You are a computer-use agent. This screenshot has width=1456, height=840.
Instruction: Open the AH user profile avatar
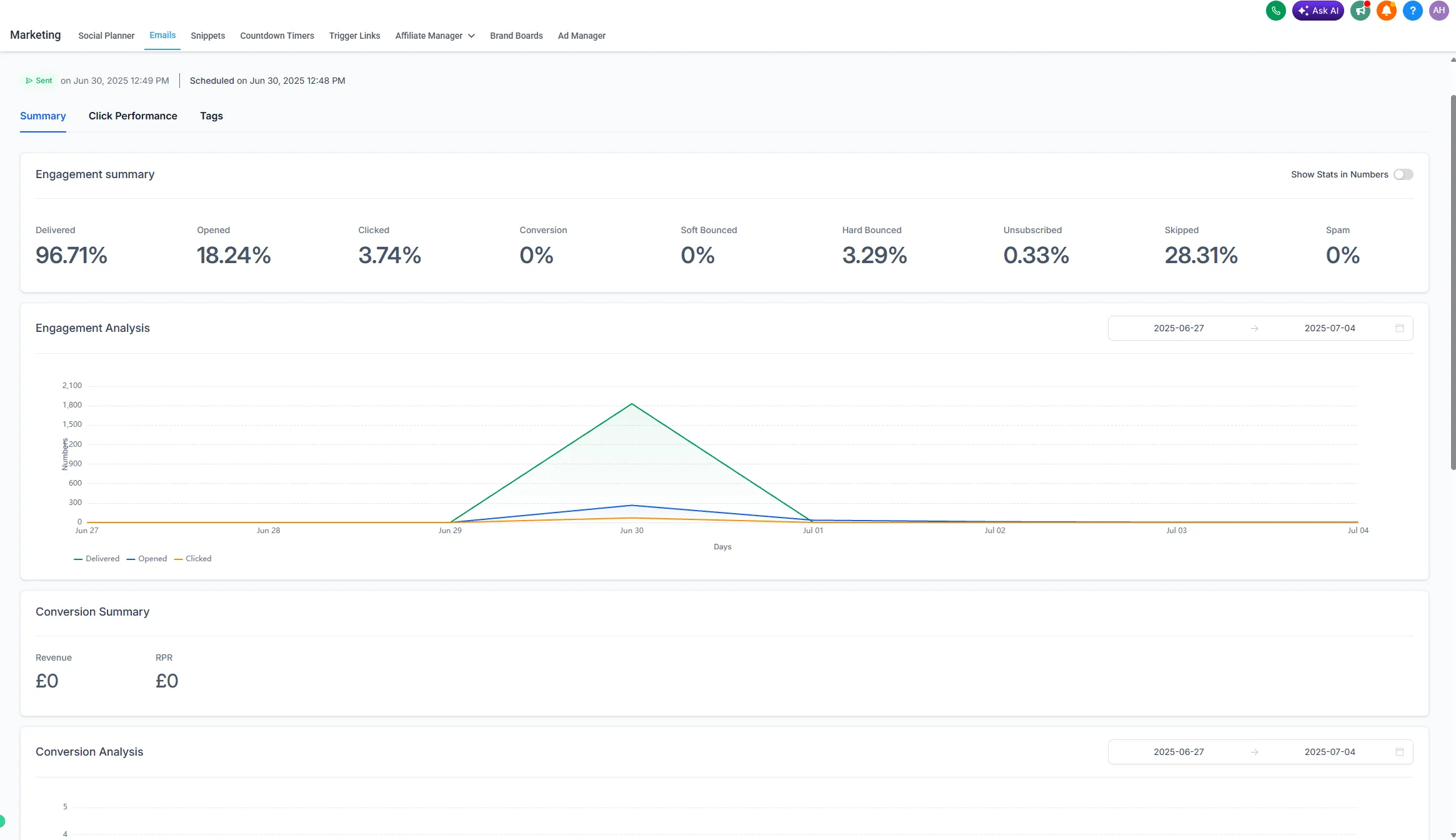pyautogui.click(x=1439, y=11)
